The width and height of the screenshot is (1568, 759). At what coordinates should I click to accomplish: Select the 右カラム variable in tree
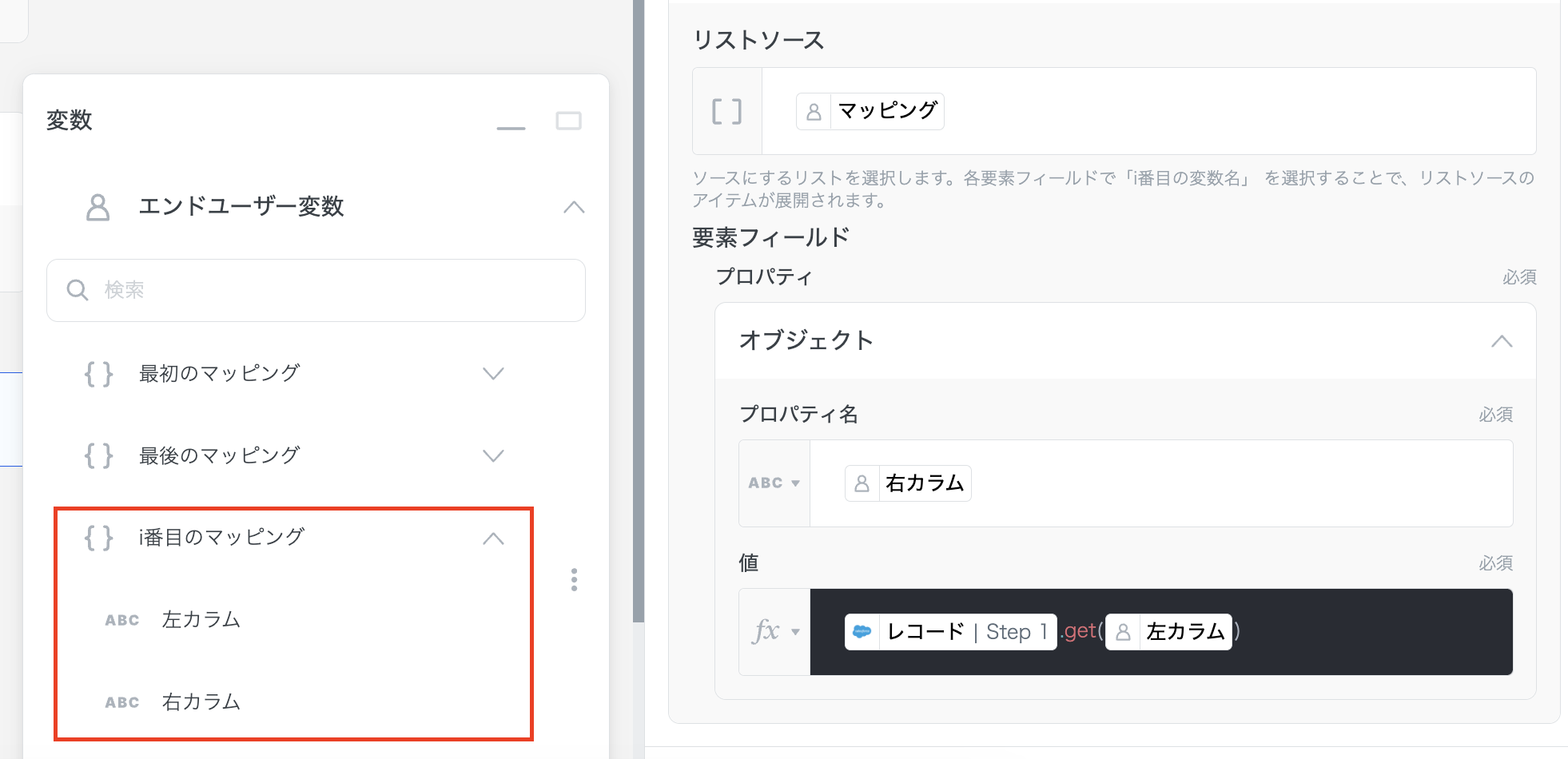pyautogui.click(x=201, y=702)
